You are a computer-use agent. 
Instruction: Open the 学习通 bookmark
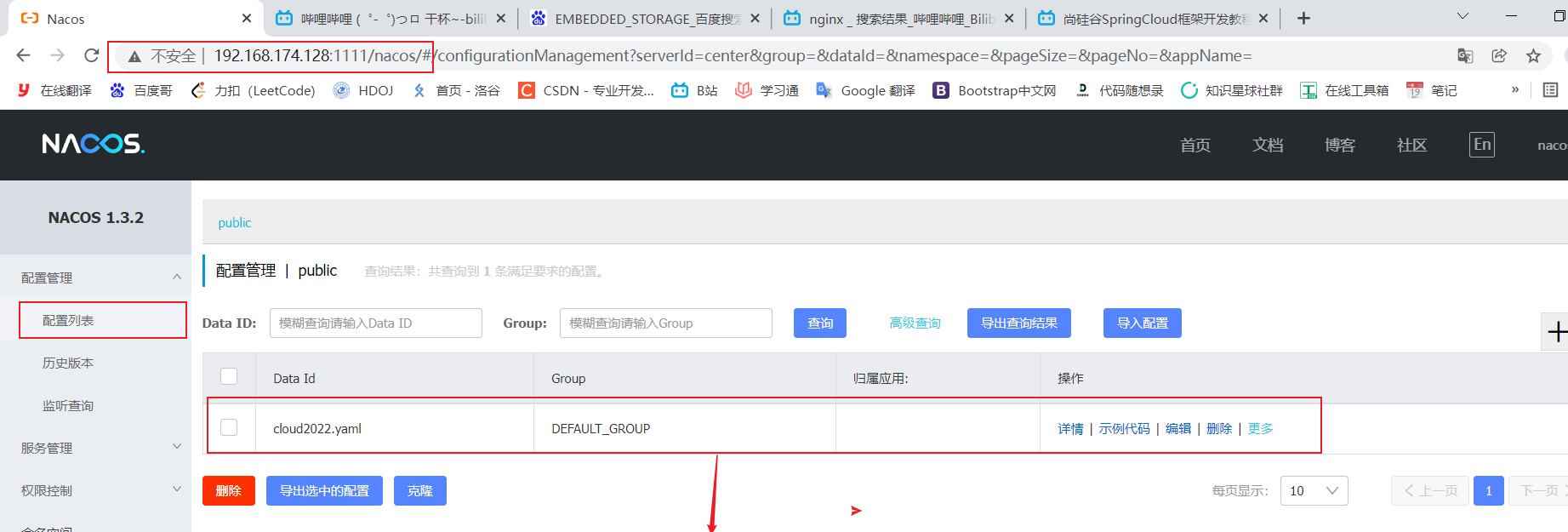[x=767, y=90]
